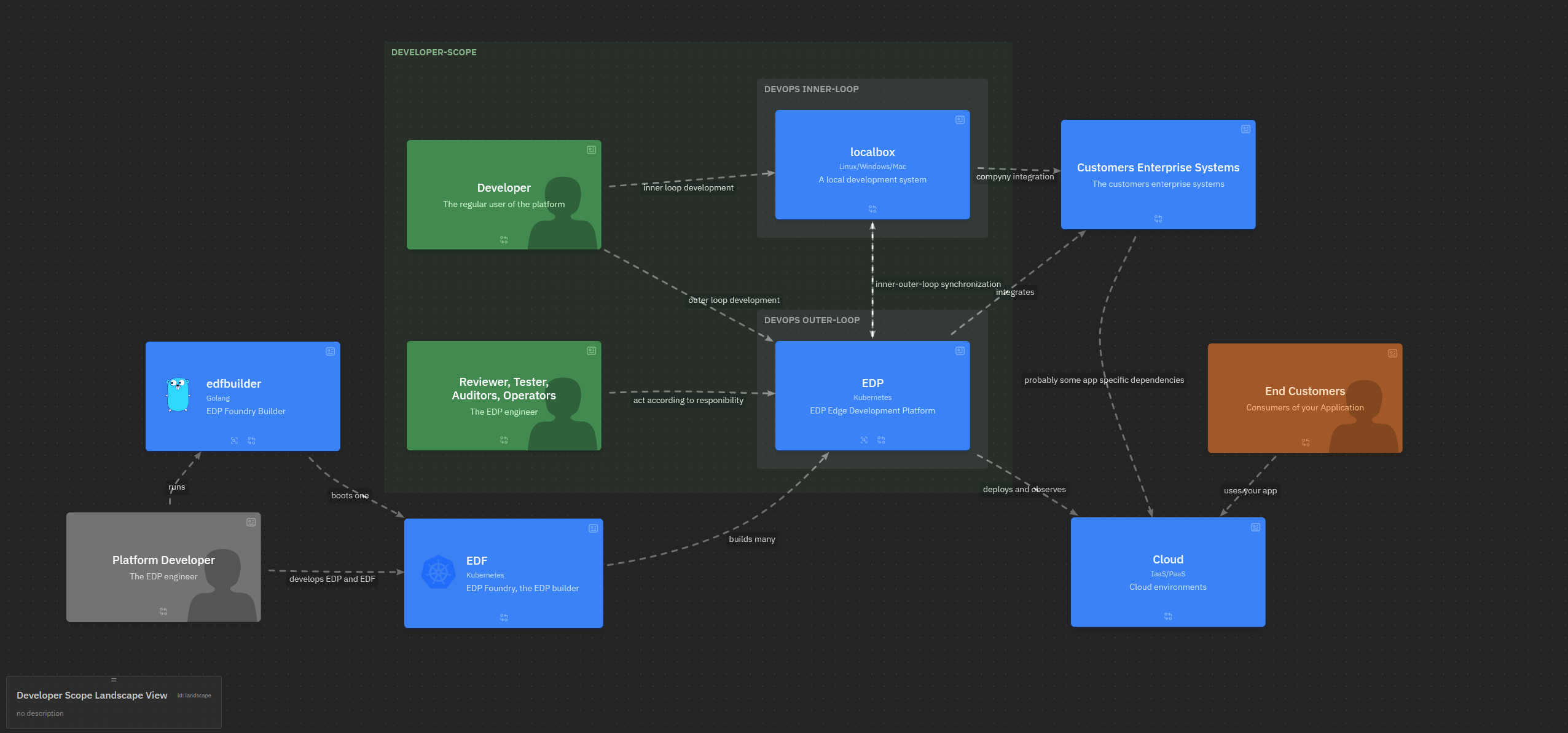Select the Cloud environments card
This screenshot has height=733, width=1568.
tap(1168, 572)
